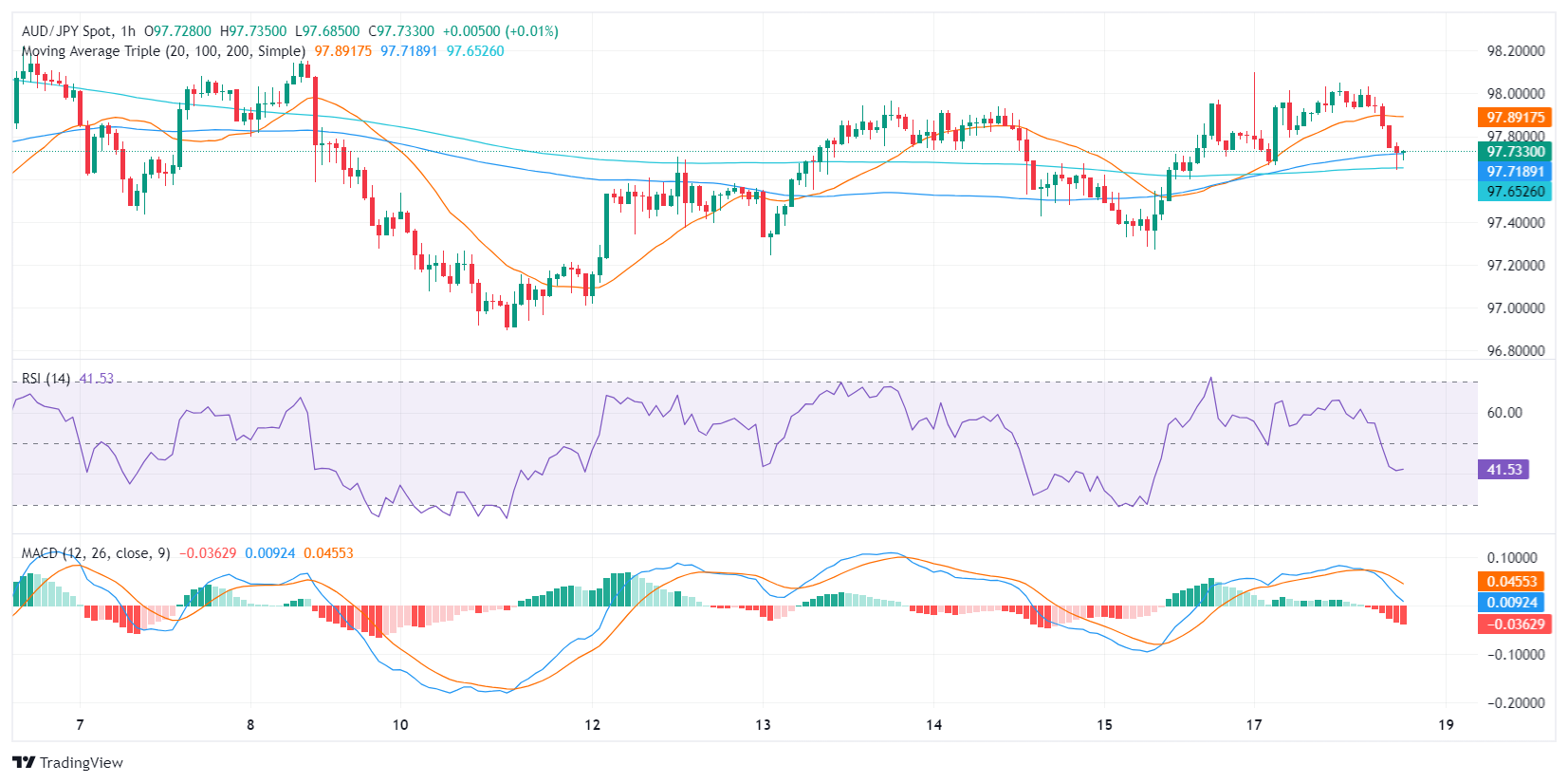1568x783 pixels.
Task: Click the red -0.03629 histogram tag
Action: click(1515, 625)
